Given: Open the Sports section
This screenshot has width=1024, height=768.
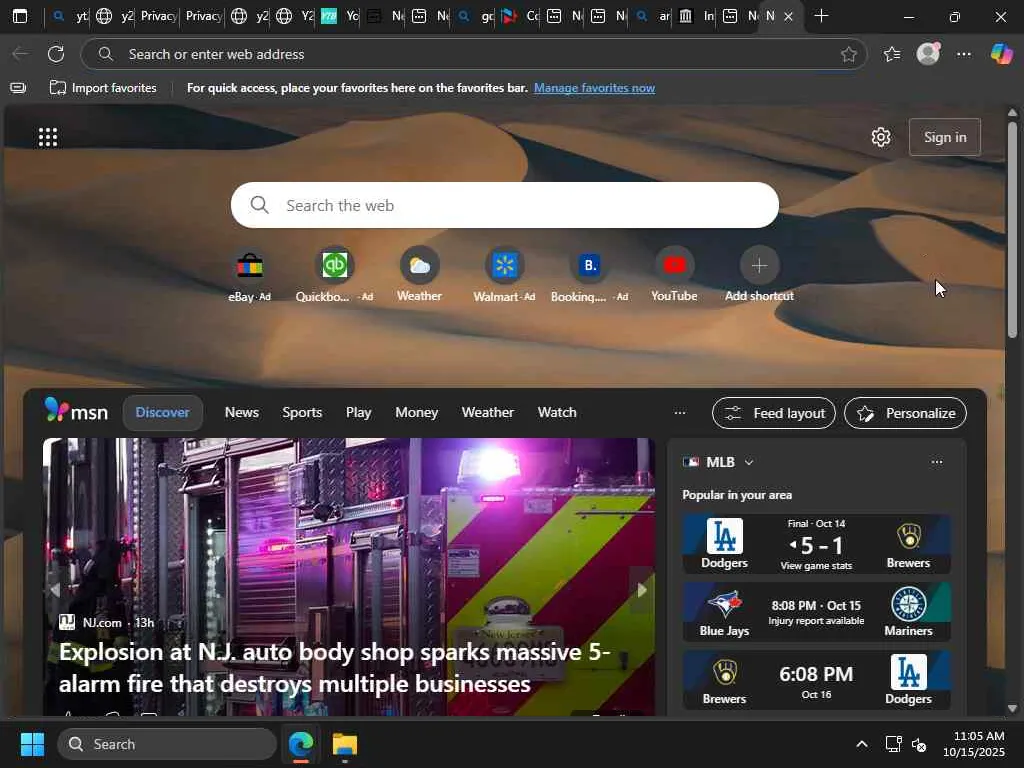Looking at the screenshot, I should (302, 413).
